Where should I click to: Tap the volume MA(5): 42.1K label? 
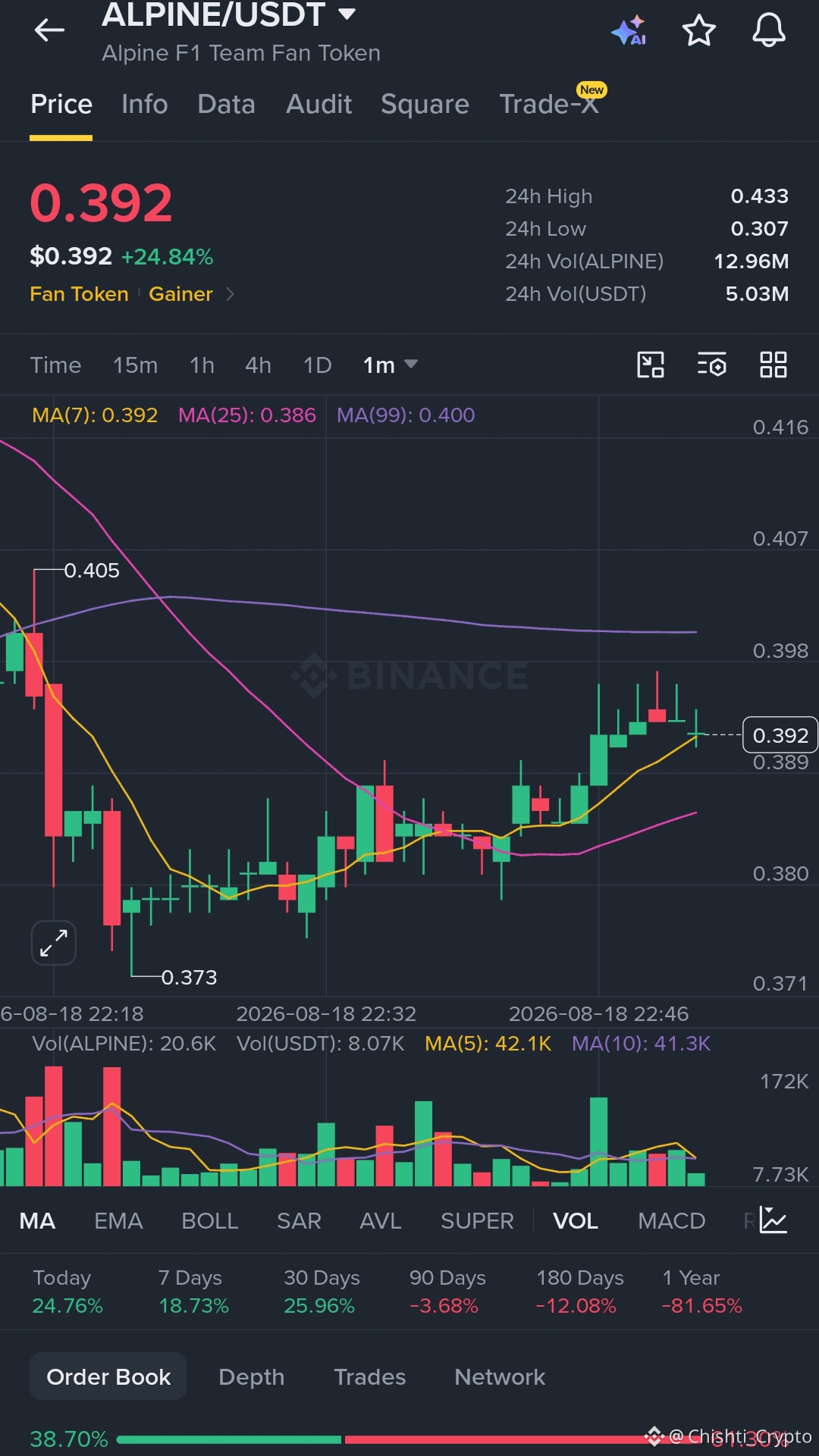click(488, 1044)
